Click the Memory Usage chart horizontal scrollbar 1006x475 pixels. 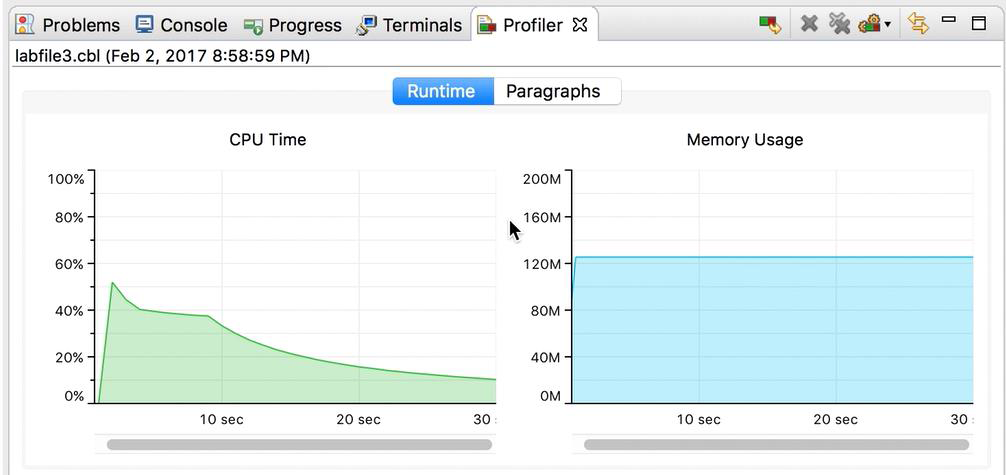pos(776,444)
